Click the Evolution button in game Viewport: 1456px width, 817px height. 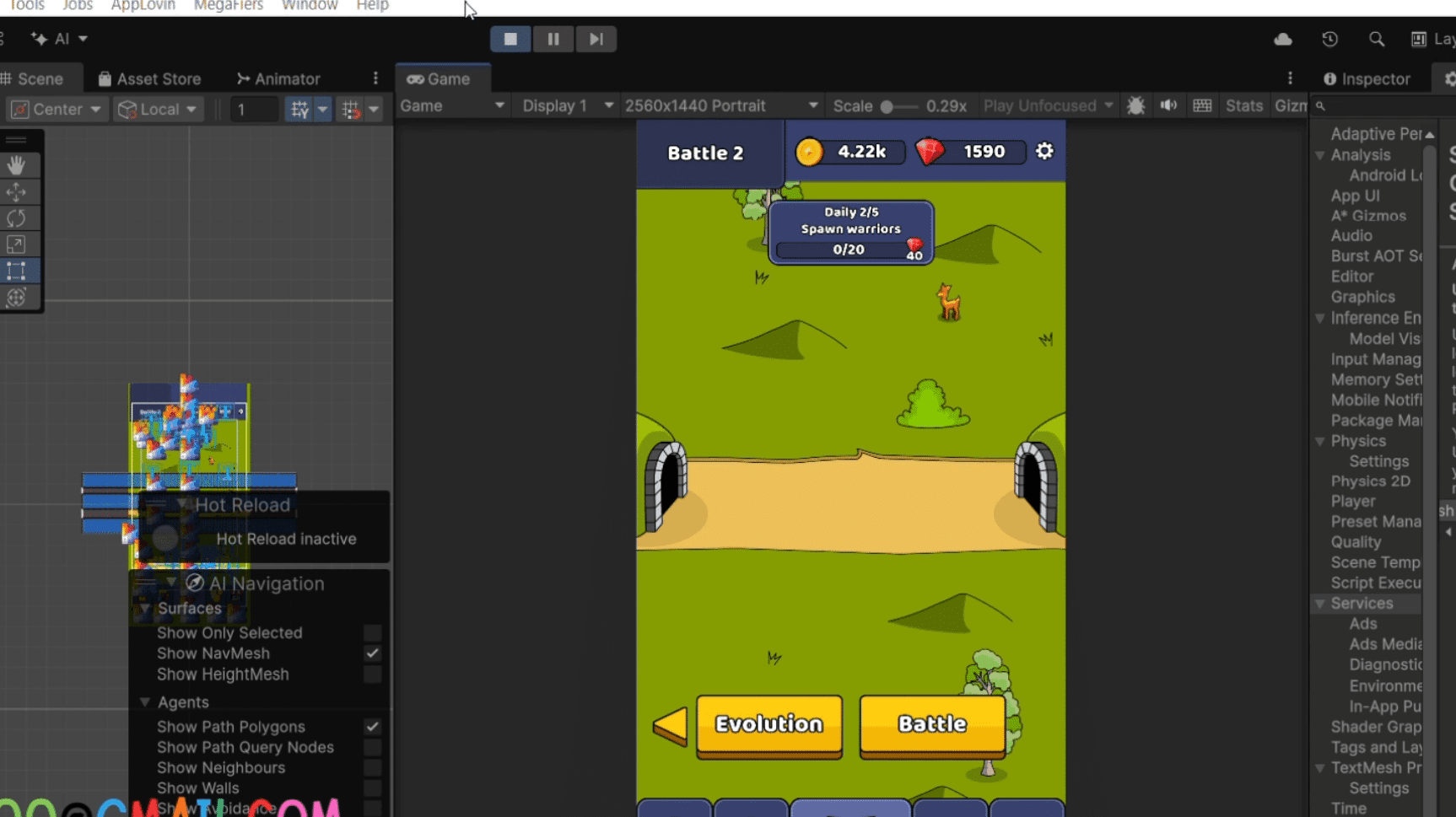point(769,725)
